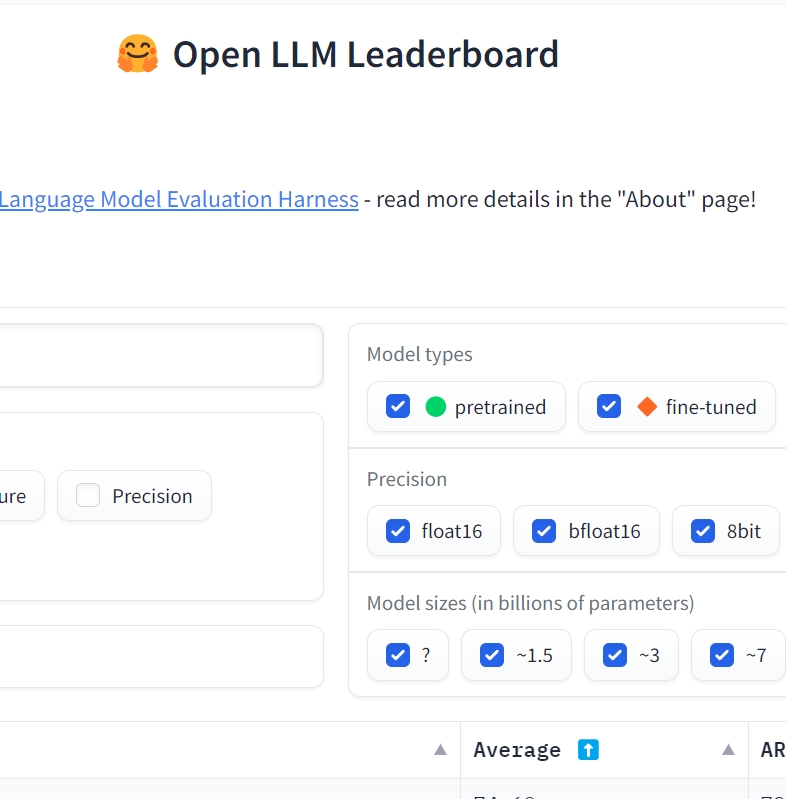This screenshot has height=799, width=786.
Task: Click the Open LLM Leaderboard title
Action: [365, 54]
